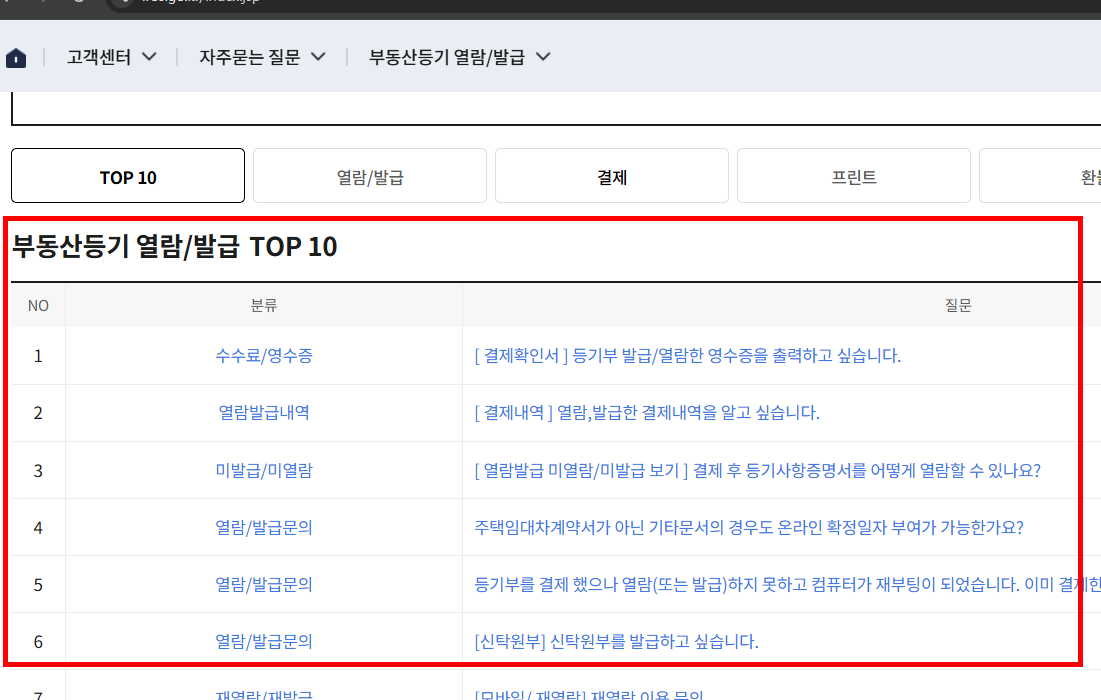1101x700 pixels.
Task: Click the site info icon in the address bar
Action: tap(122, 4)
